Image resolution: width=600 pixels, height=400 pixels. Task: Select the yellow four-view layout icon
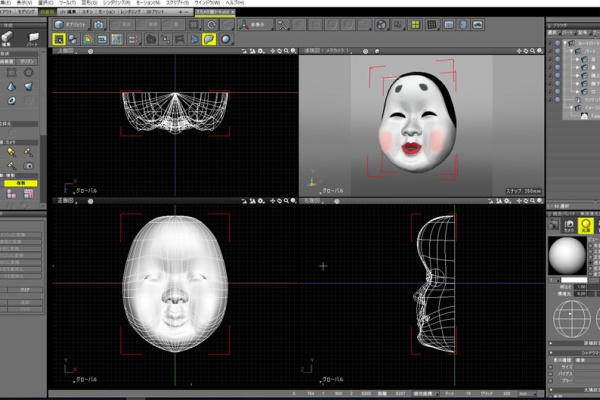pos(416,25)
